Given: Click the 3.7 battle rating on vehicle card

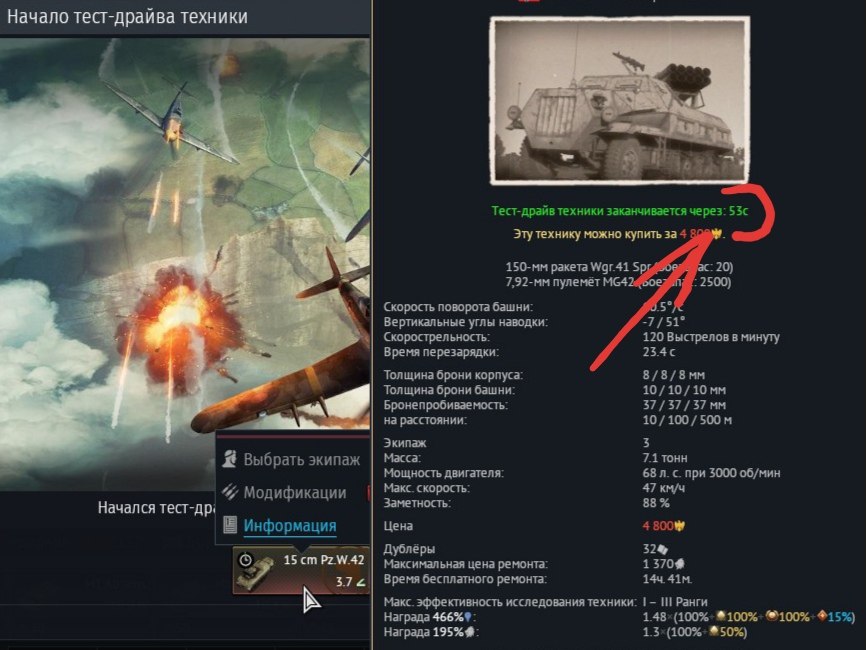Looking at the screenshot, I should tap(344, 582).
